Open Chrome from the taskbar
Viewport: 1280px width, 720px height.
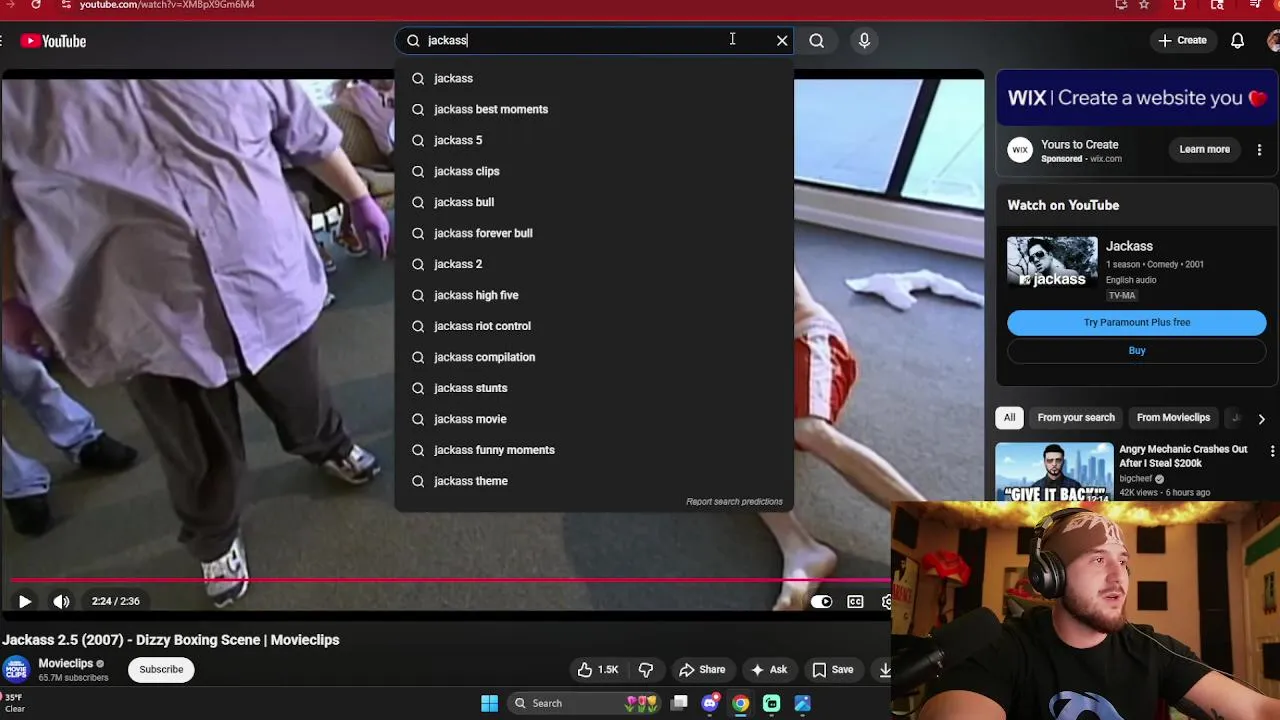[740, 703]
